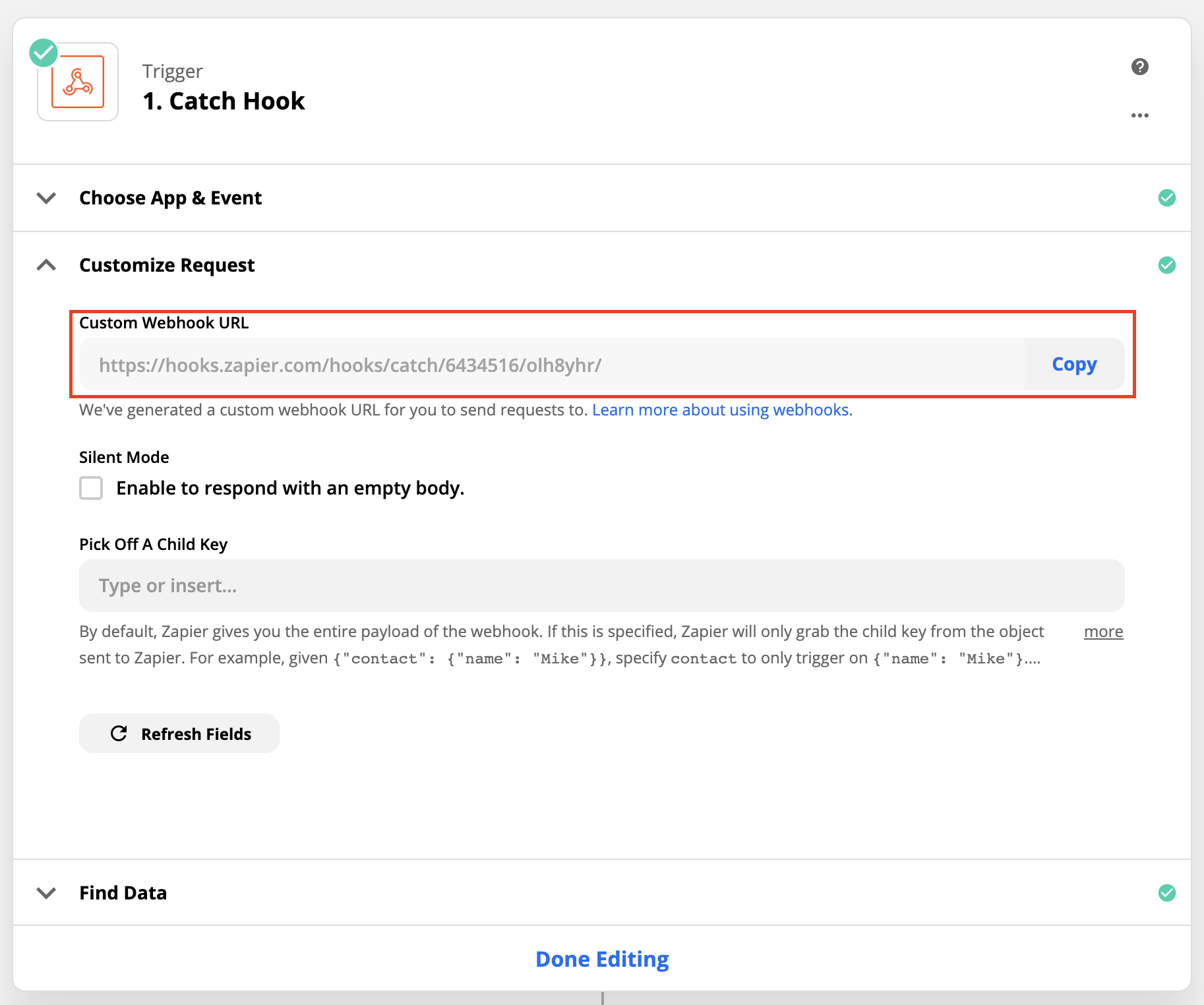The image size is (1204, 1005).
Task: Open the three-dot more options menu
Action: (x=1139, y=115)
